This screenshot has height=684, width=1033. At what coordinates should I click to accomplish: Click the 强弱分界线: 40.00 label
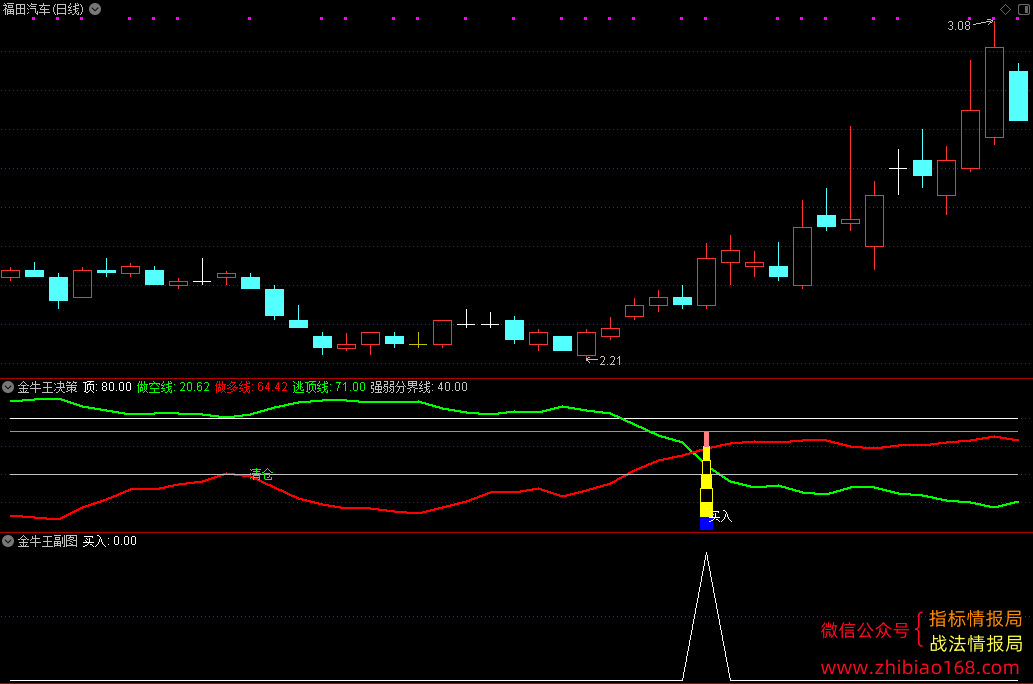[x=419, y=387]
